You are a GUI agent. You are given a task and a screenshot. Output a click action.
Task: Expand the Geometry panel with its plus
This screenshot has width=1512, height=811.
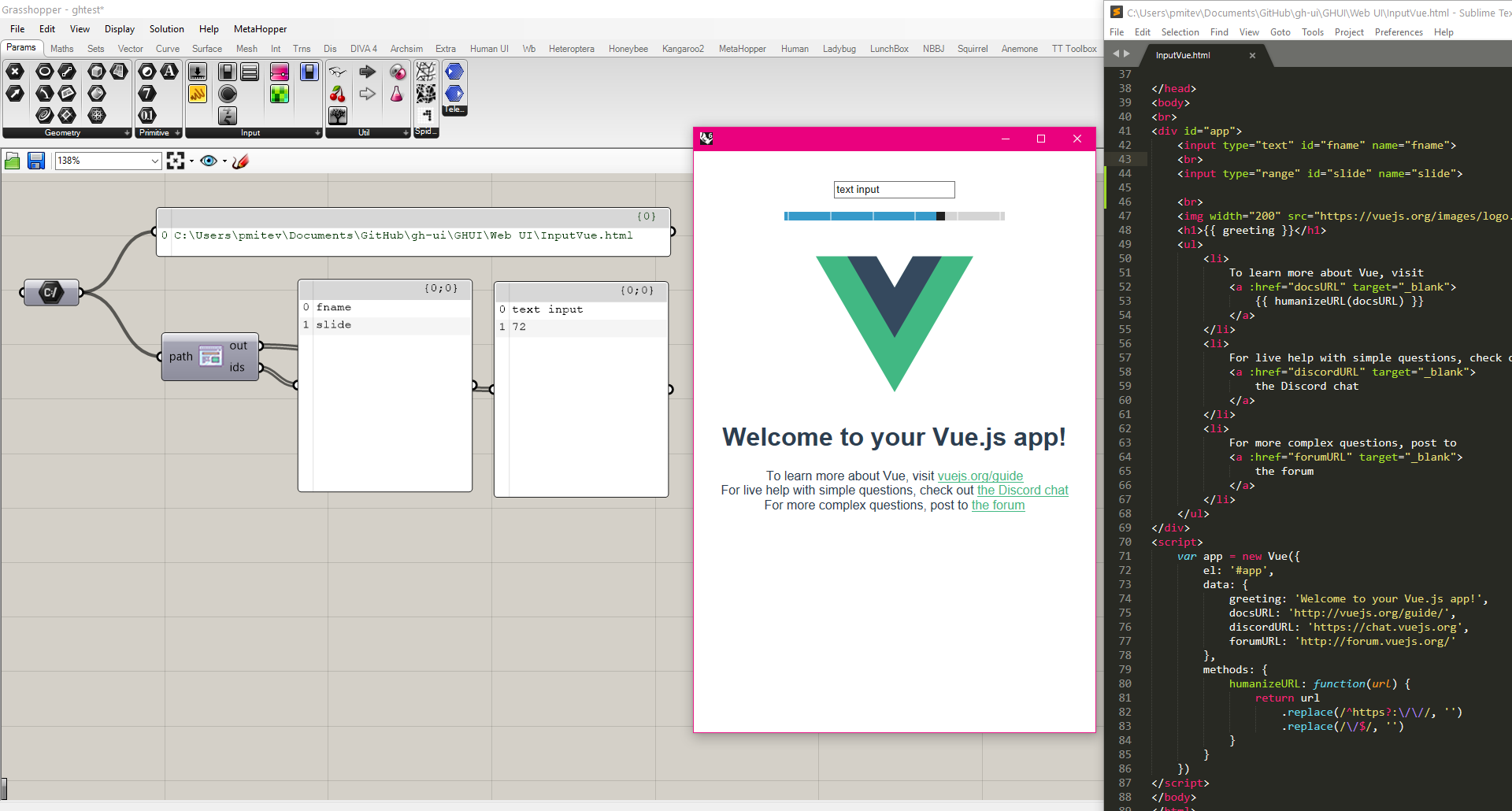(127, 133)
